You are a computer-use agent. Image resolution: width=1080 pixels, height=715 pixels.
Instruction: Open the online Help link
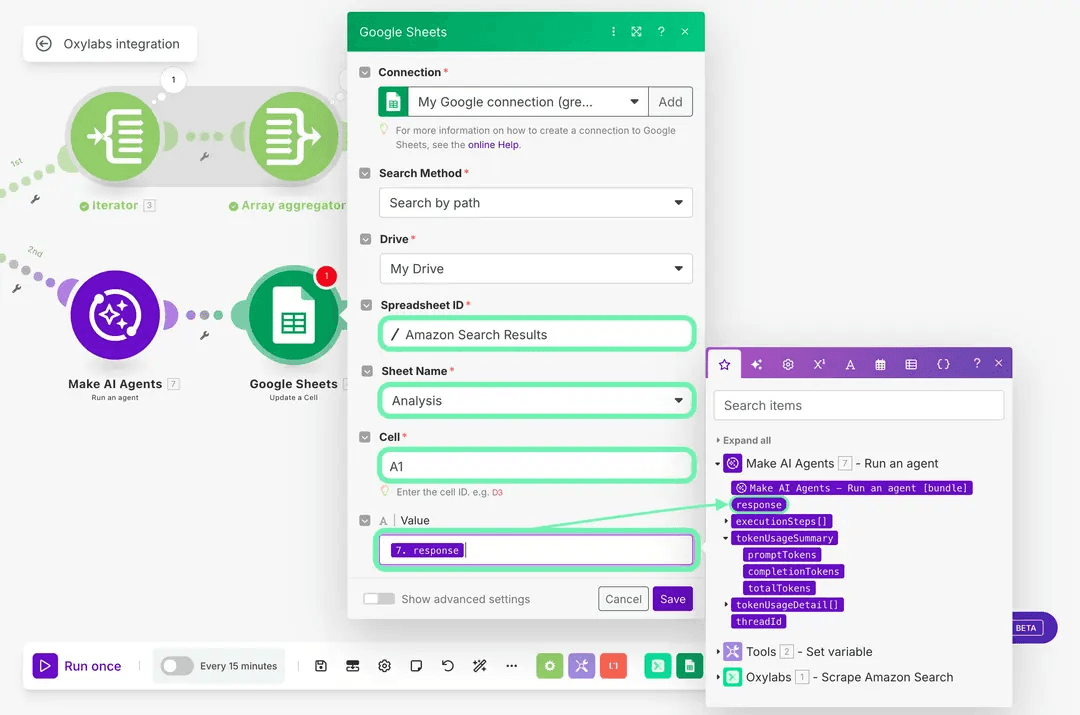[x=494, y=145]
